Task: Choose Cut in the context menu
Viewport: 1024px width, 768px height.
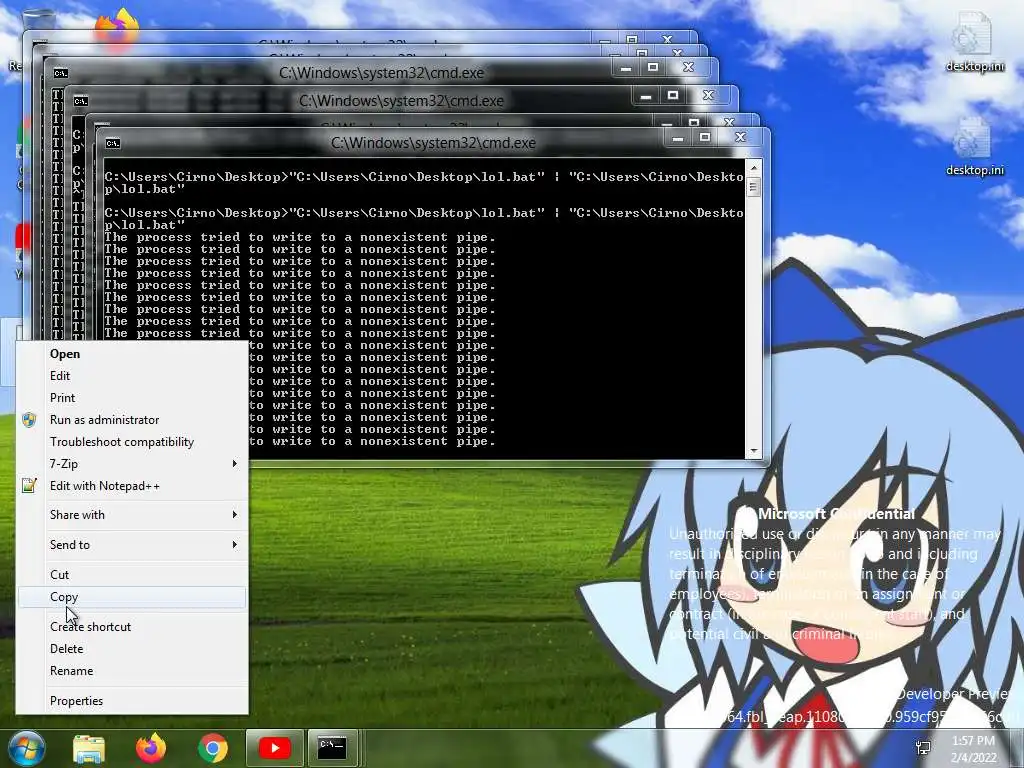Action: 132,575
